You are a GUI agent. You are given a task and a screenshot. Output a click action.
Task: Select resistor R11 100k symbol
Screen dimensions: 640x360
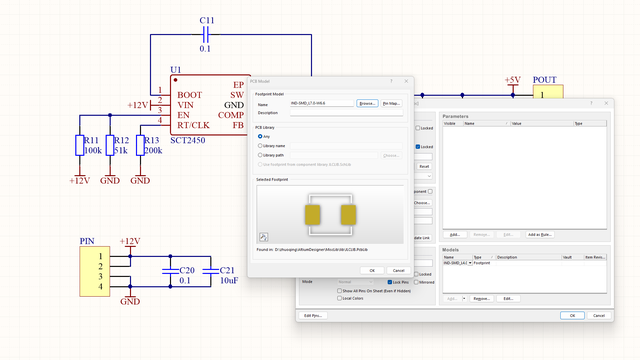coord(80,145)
